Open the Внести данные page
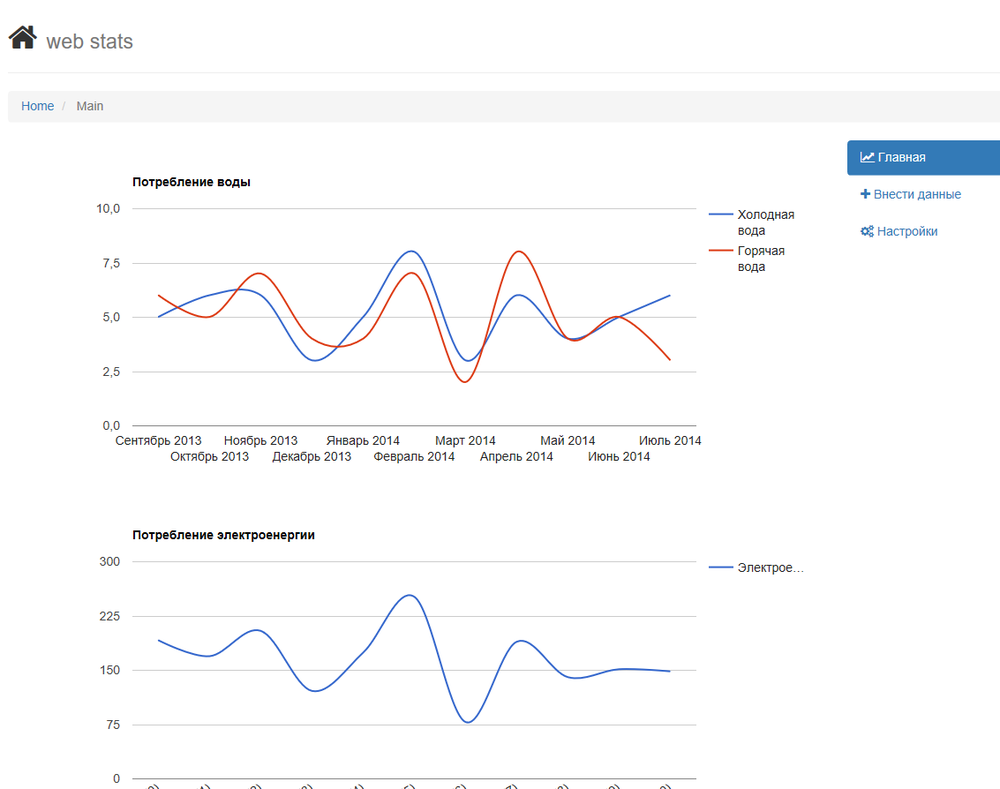The width and height of the screenshot is (1000, 789). [x=917, y=194]
